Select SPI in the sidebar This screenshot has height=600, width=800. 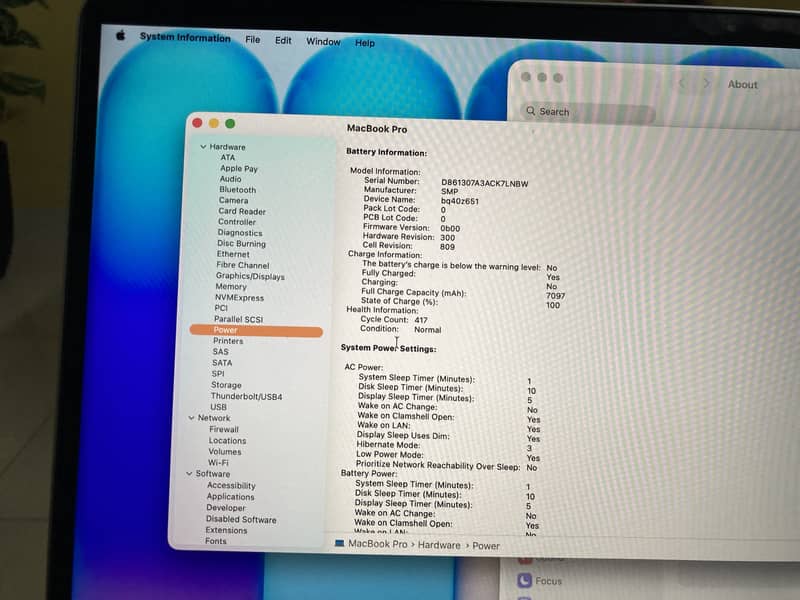click(x=218, y=374)
